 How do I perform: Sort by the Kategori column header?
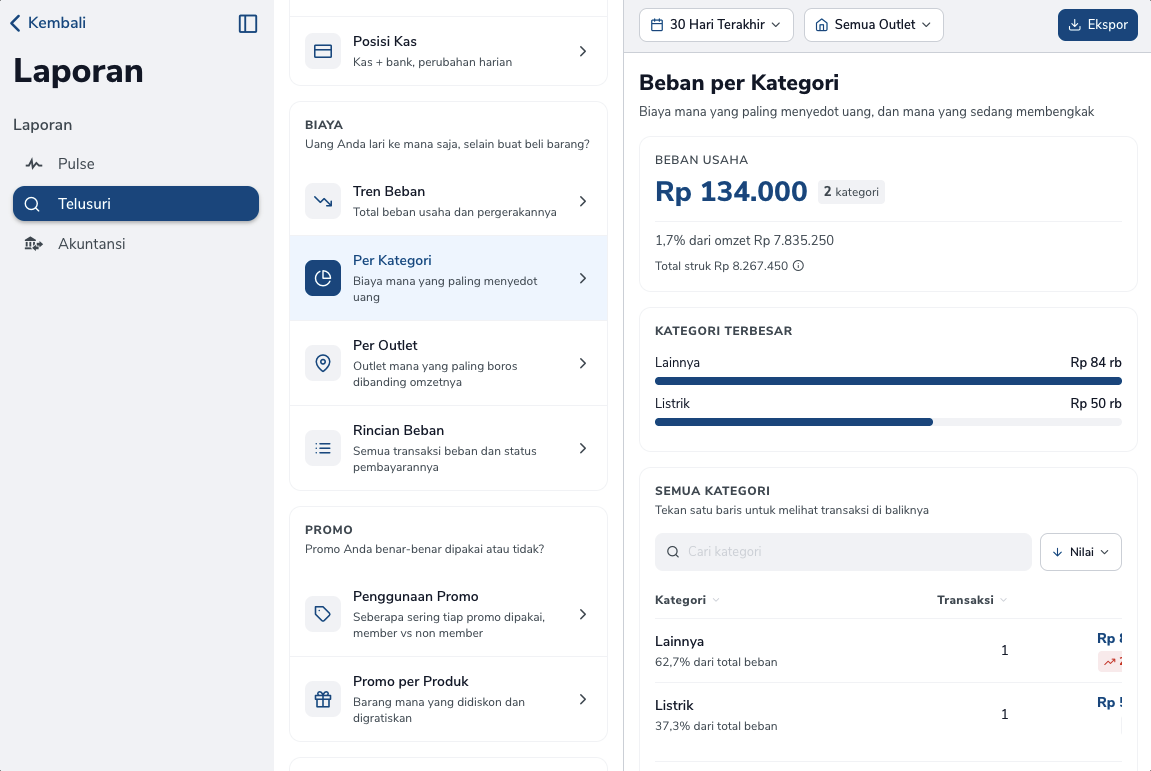[687, 600]
